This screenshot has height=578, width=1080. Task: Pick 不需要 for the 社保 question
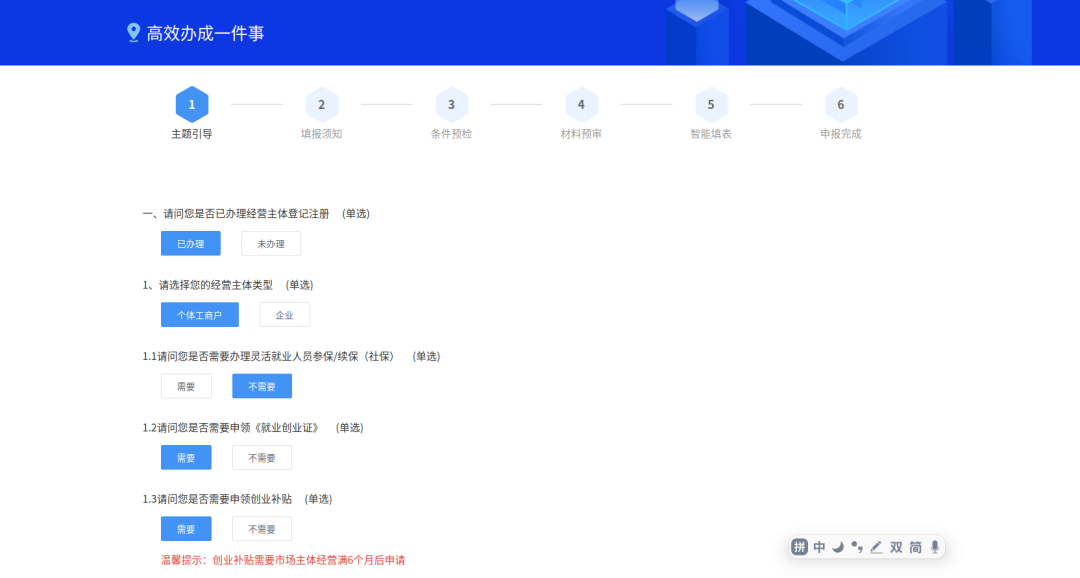click(x=261, y=385)
